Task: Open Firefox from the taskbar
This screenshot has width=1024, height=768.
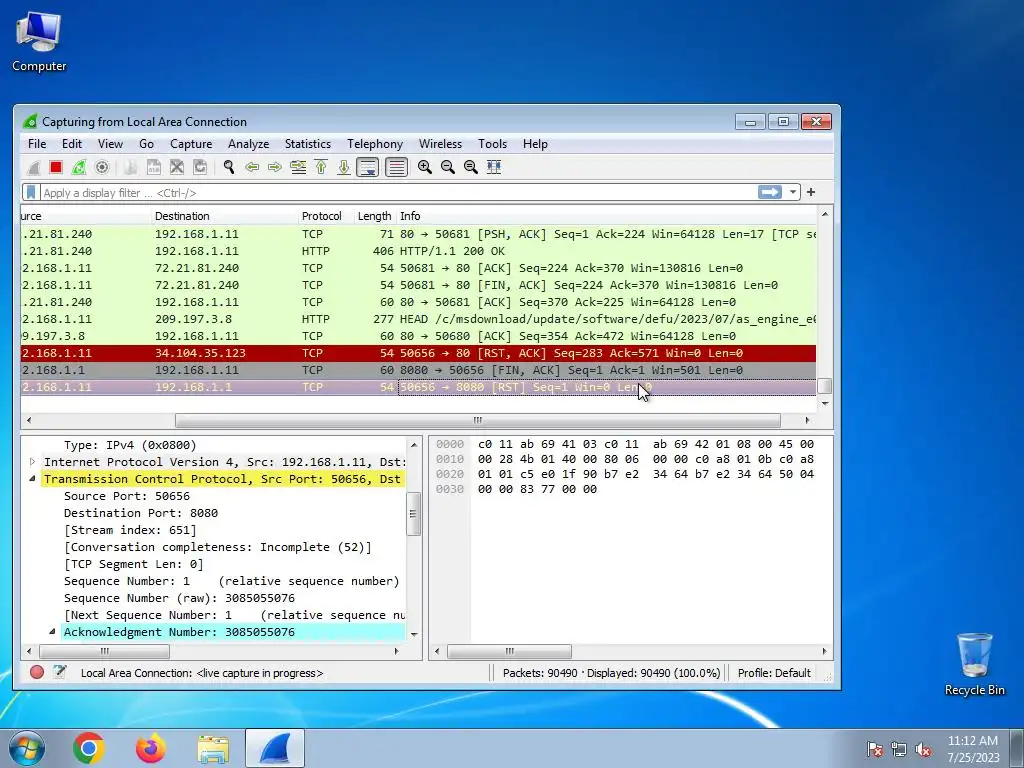Action: (x=151, y=748)
